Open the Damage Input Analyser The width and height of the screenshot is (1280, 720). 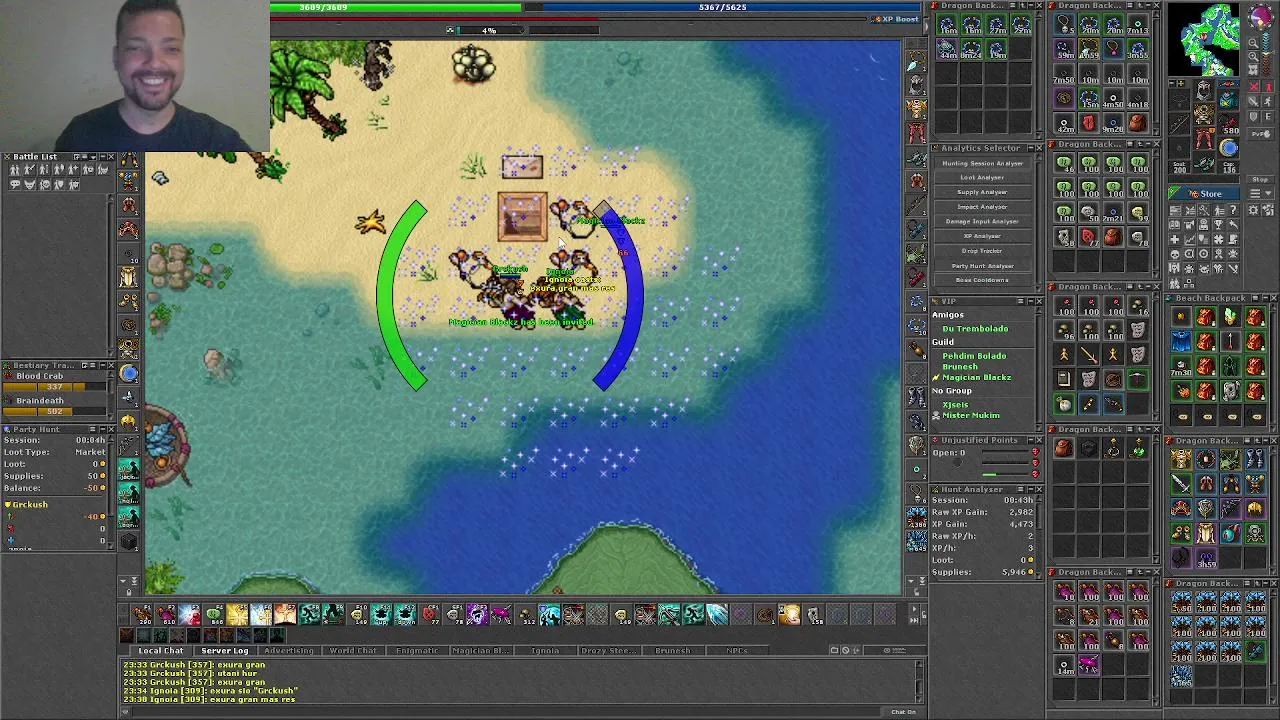983,221
